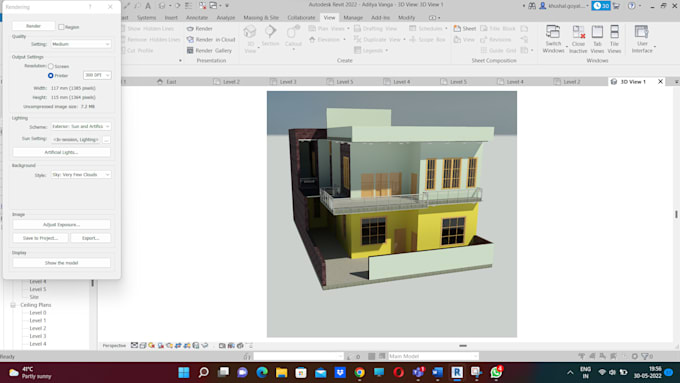Screen dimensions: 680x383
Task: Switch to the Manage ribbon tab
Action: pos(353,18)
